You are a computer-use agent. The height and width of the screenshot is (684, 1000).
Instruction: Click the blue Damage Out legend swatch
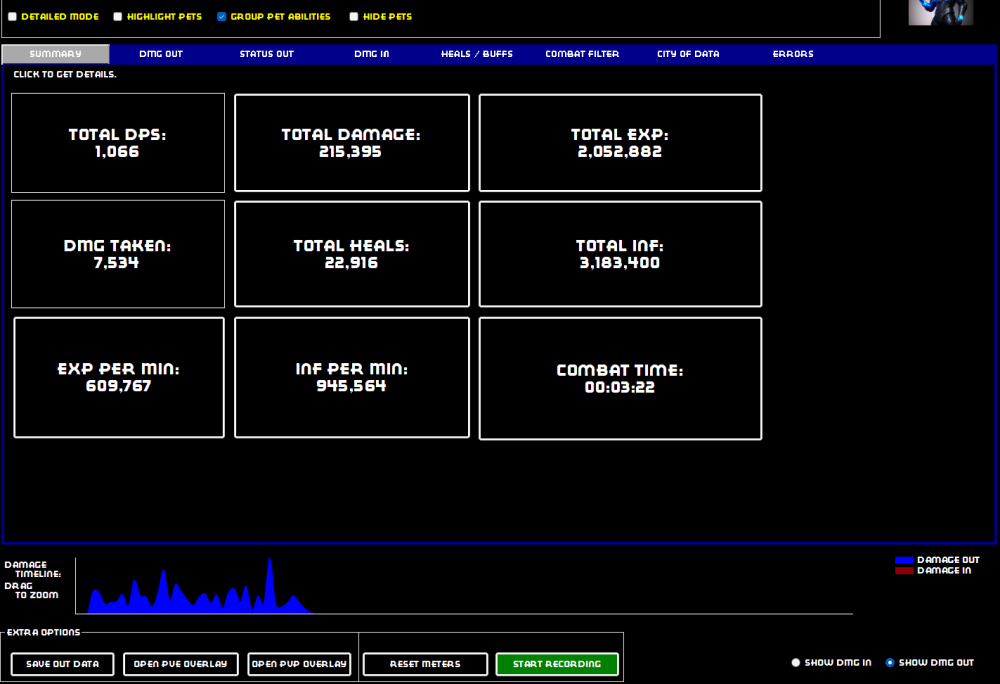pos(904,560)
